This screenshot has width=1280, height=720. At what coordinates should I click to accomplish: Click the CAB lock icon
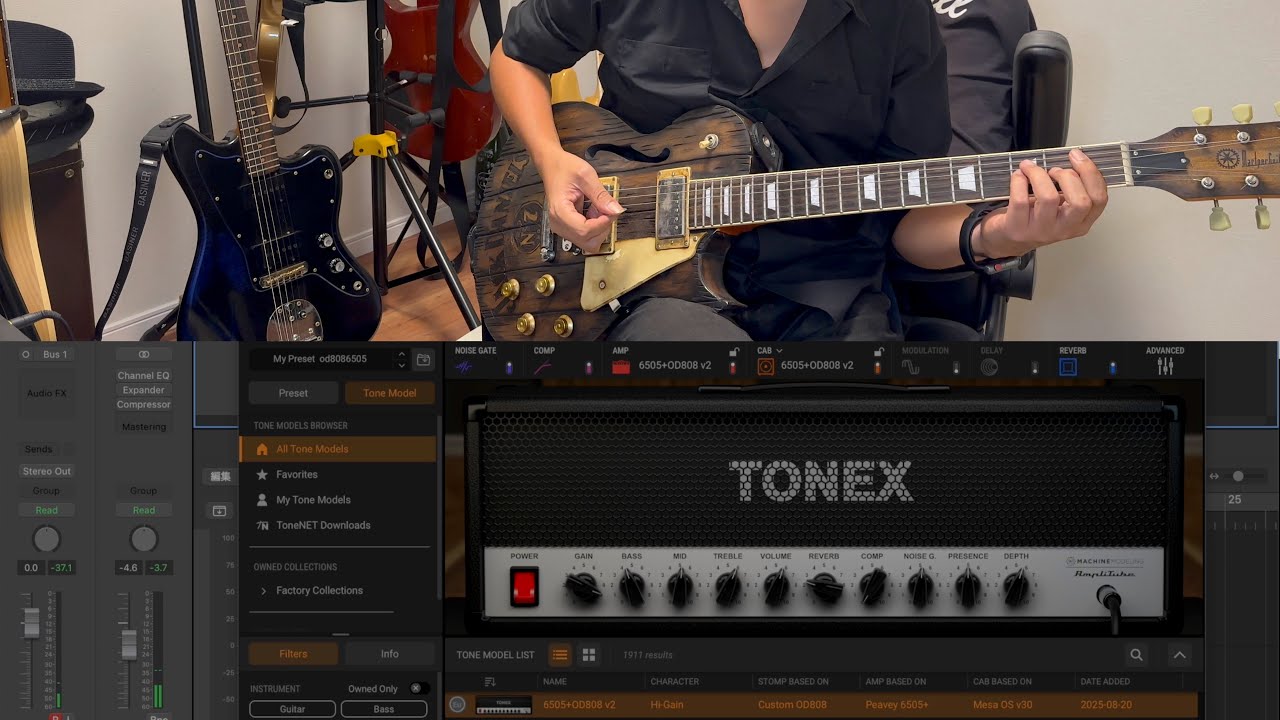[879, 352]
